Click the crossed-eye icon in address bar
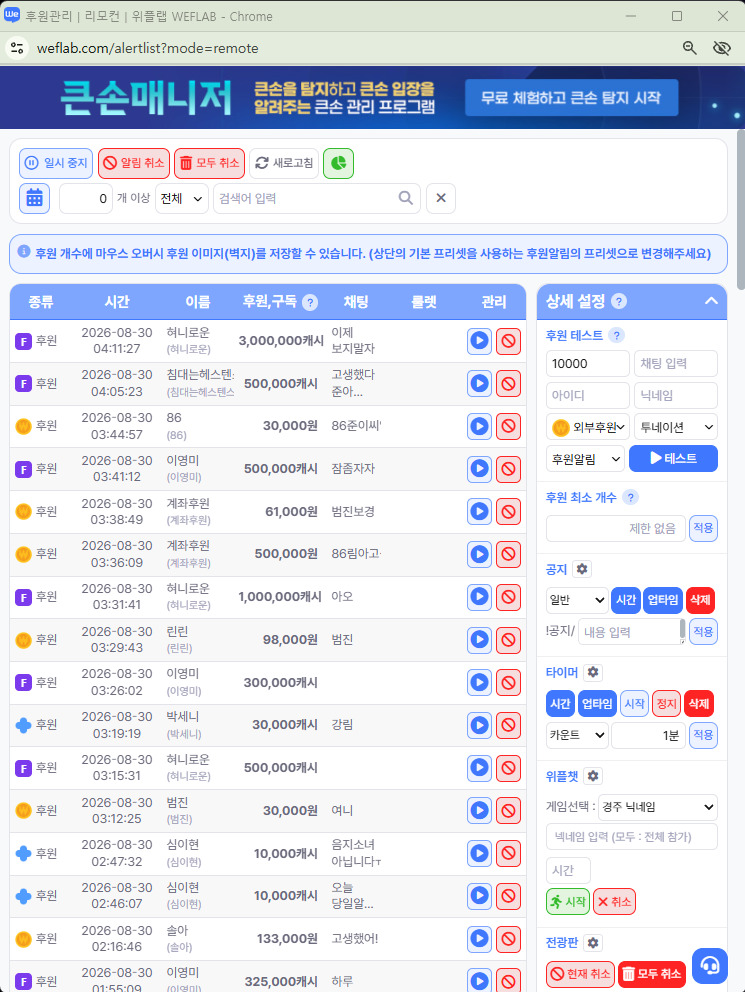Screen dimensions: 745x992 pyautogui.click(x=722, y=48)
